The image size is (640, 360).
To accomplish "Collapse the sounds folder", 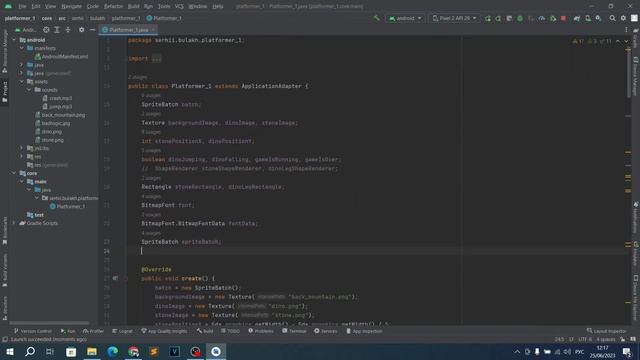I will (x=29, y=90).
